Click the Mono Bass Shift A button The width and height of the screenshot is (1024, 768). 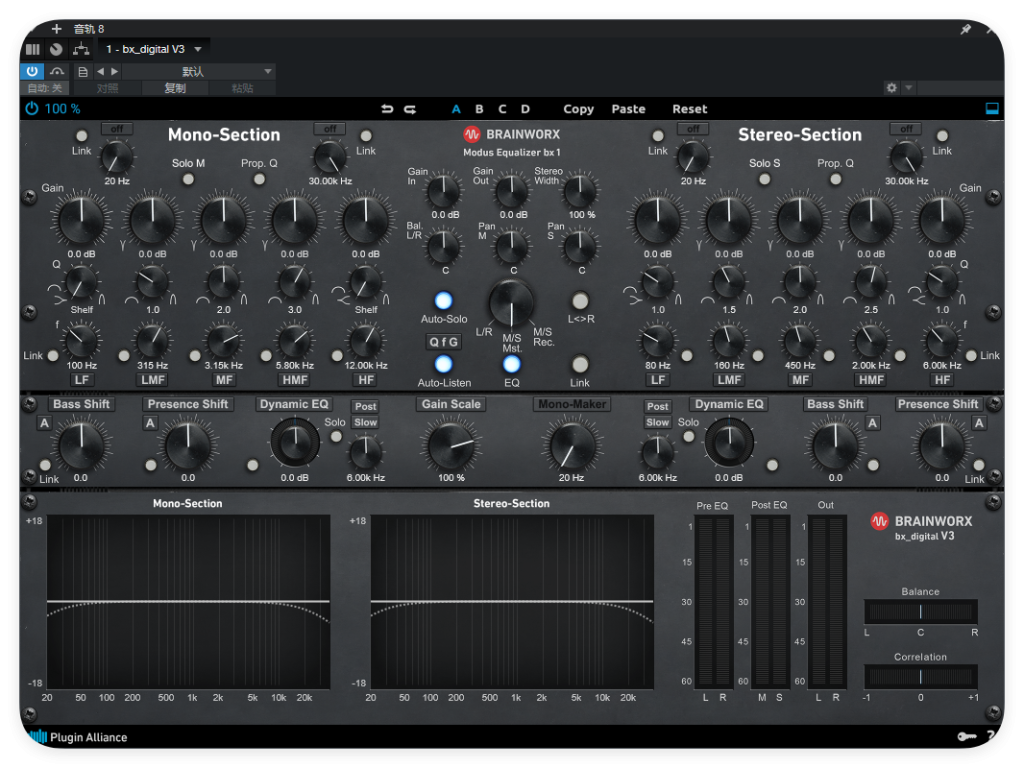(44, 423)
